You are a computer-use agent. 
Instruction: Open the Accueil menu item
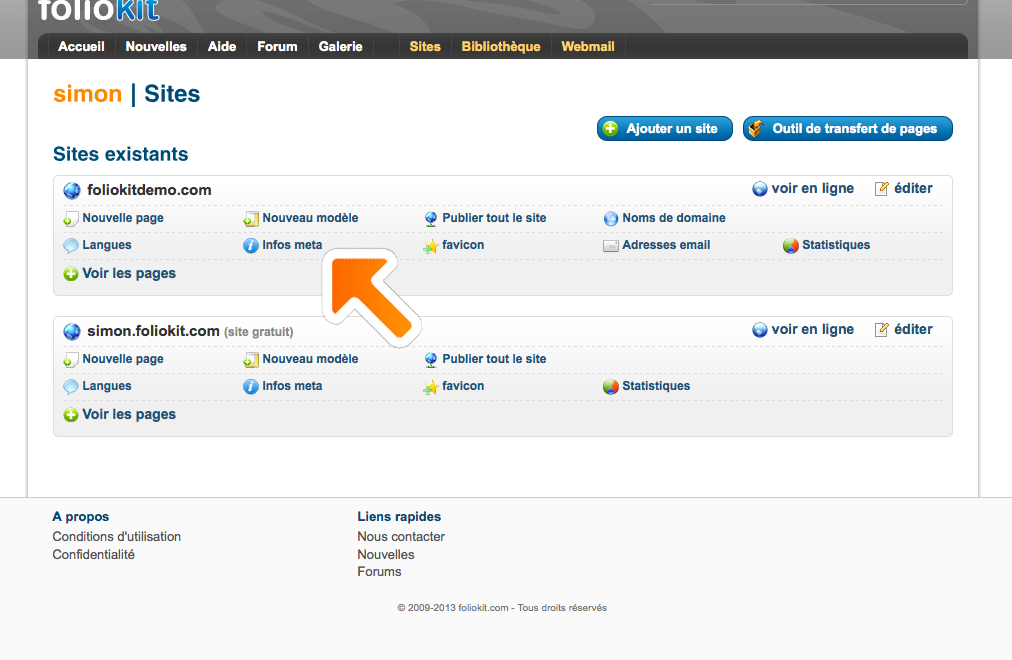pos(81,46)
